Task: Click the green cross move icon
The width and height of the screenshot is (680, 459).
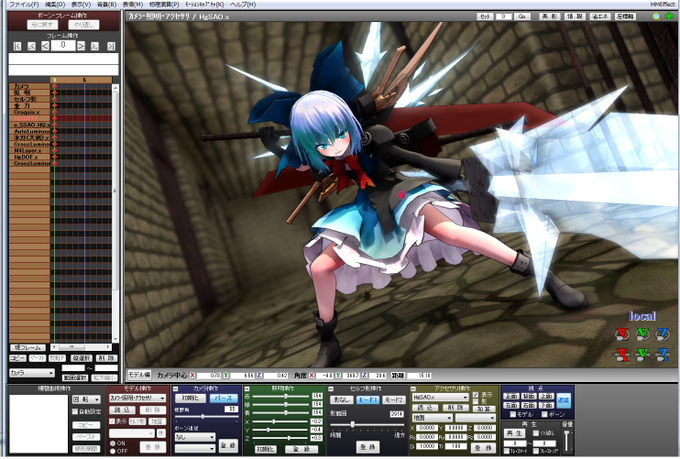Action: point(669,16)
